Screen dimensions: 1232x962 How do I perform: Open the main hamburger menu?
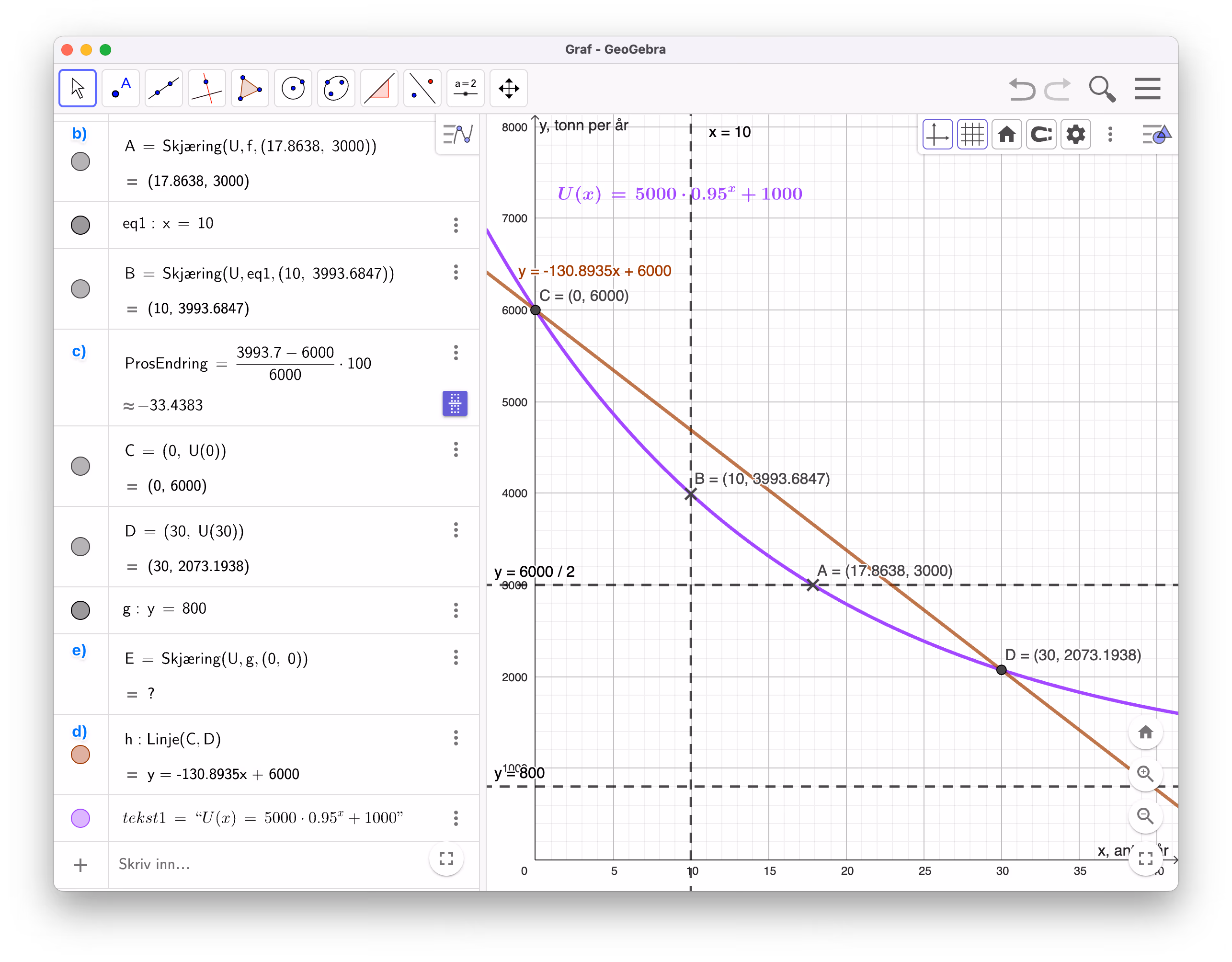pyautogui.click(x=1147, y=89)
